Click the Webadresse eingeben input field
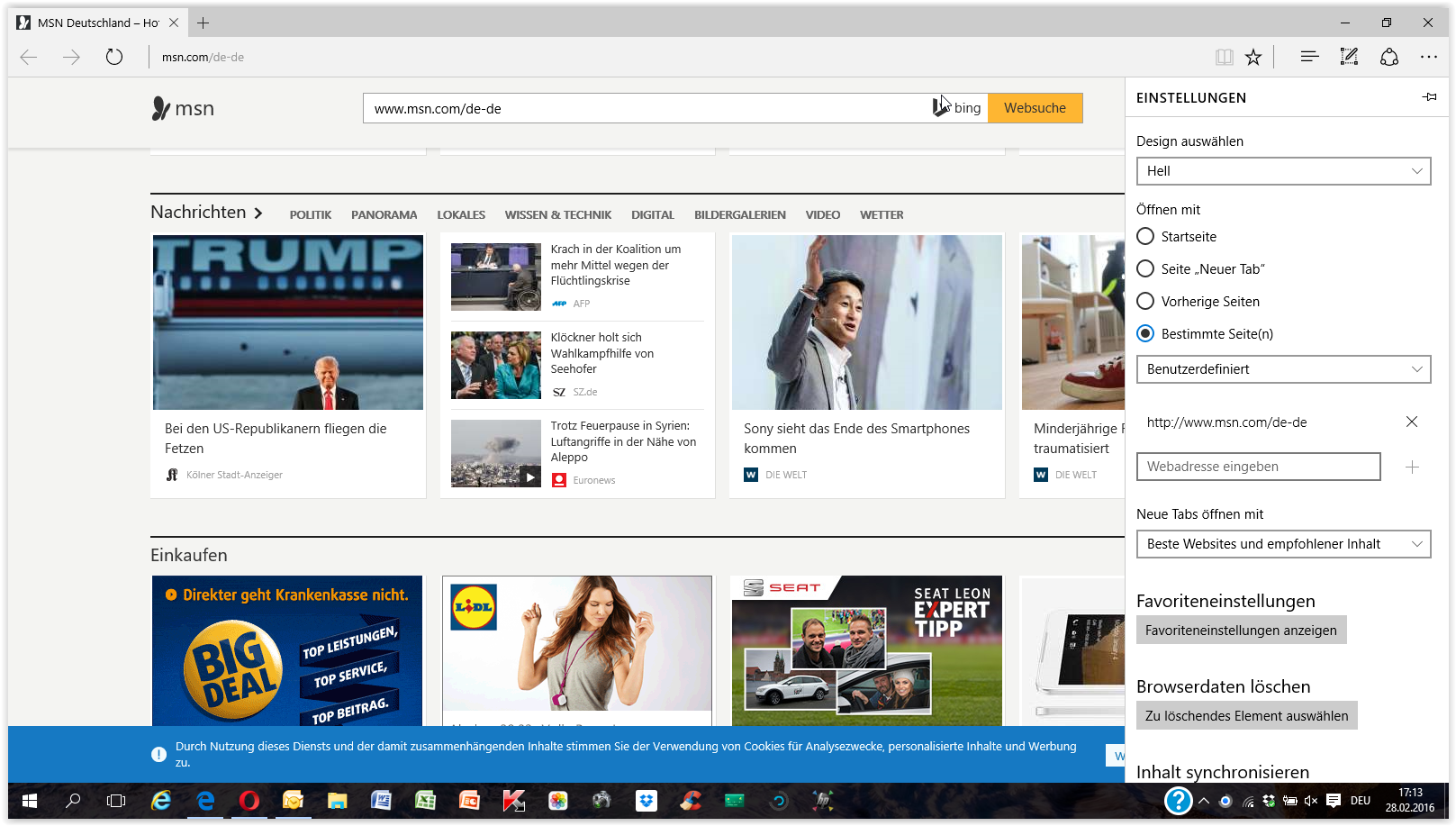 tap(1259, 467)
